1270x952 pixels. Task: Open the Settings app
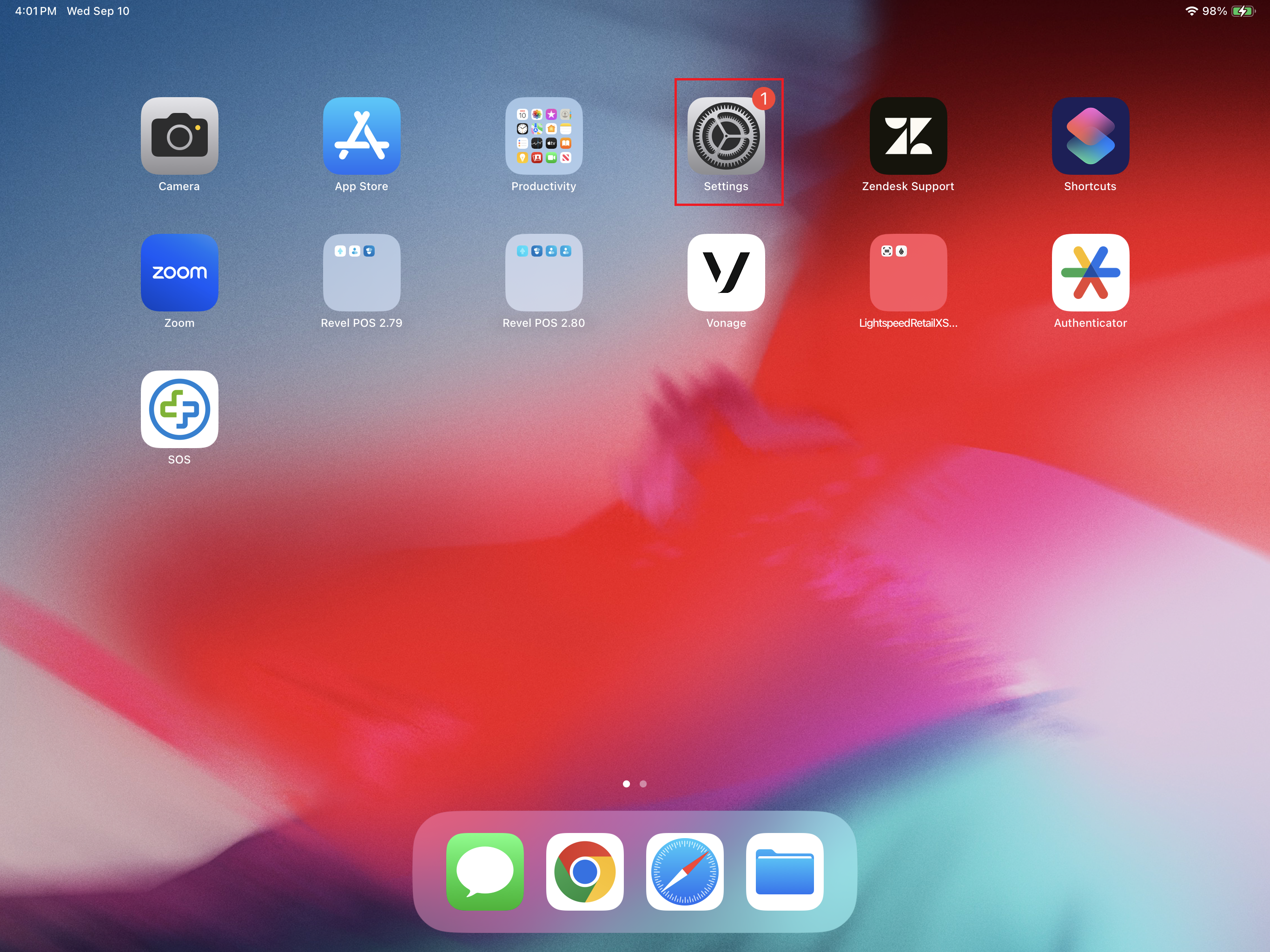(726, 136)
